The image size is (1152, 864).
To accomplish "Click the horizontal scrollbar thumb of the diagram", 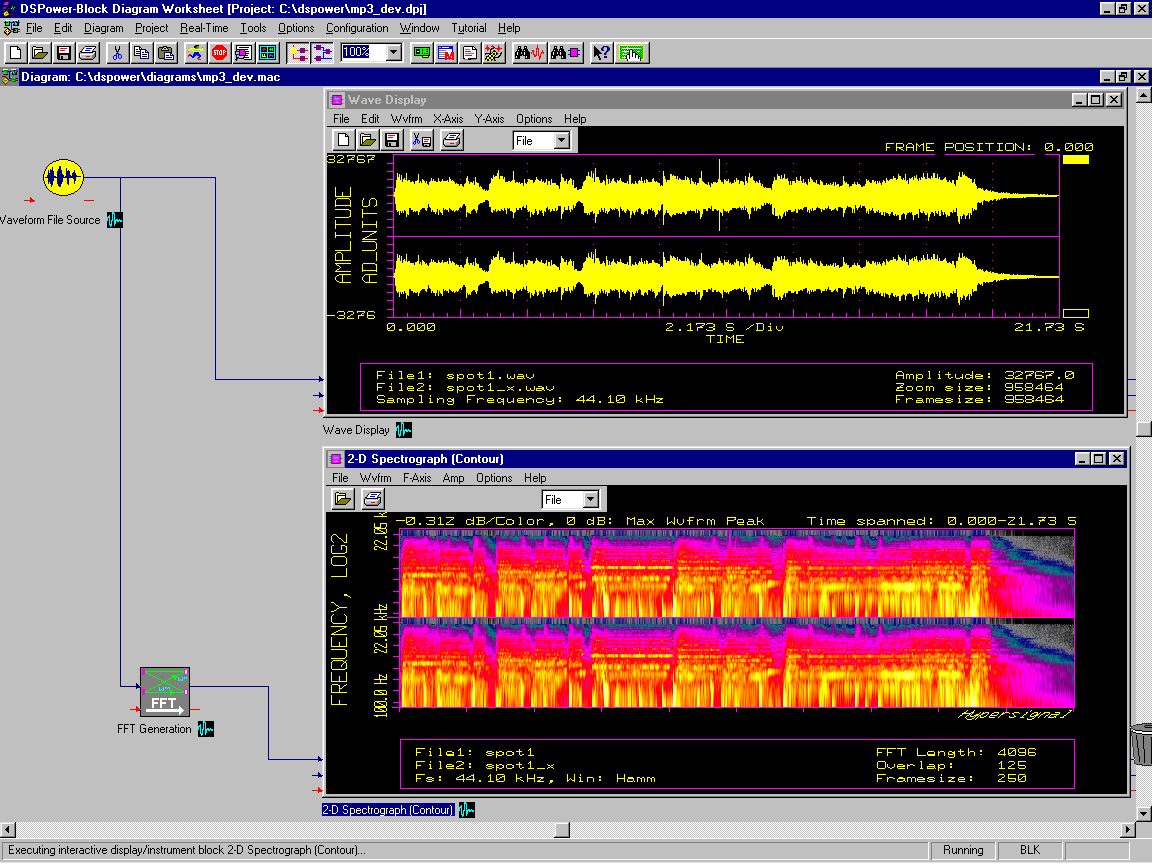I will click(562, 829).
